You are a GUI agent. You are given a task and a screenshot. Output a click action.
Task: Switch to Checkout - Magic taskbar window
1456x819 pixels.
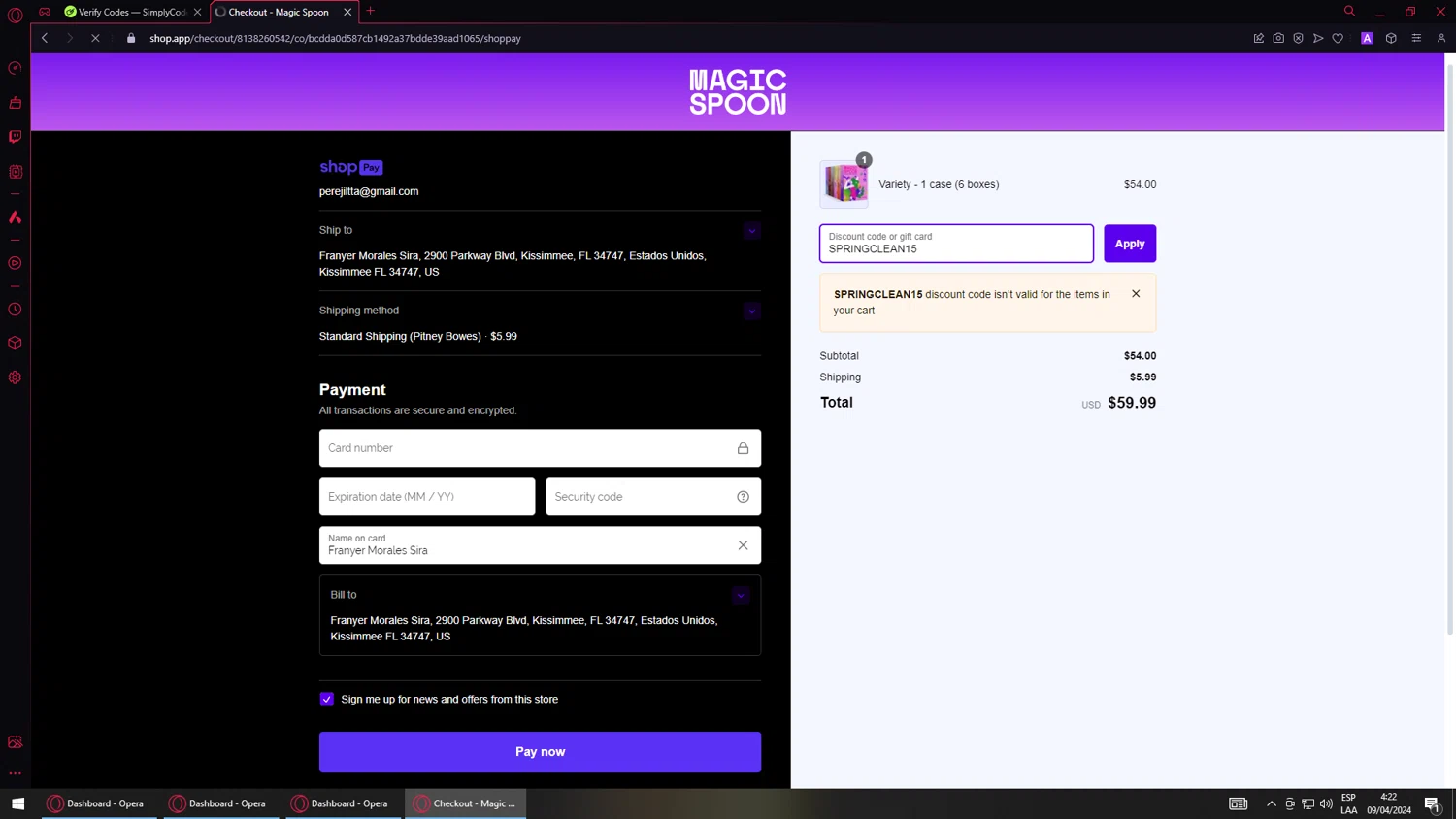(465, 803)
